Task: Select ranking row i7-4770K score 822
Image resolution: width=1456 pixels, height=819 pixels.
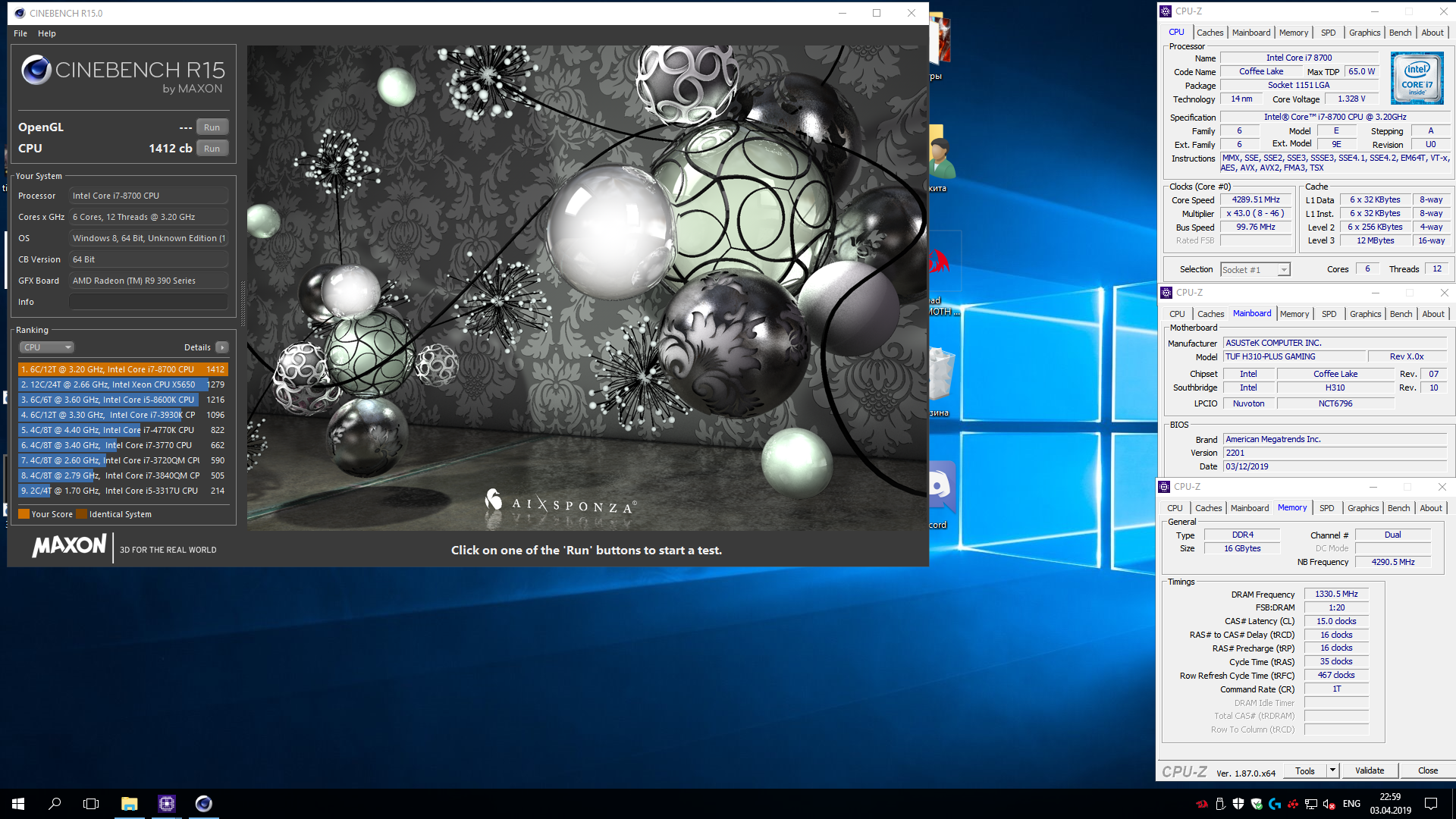Action: 123,430
